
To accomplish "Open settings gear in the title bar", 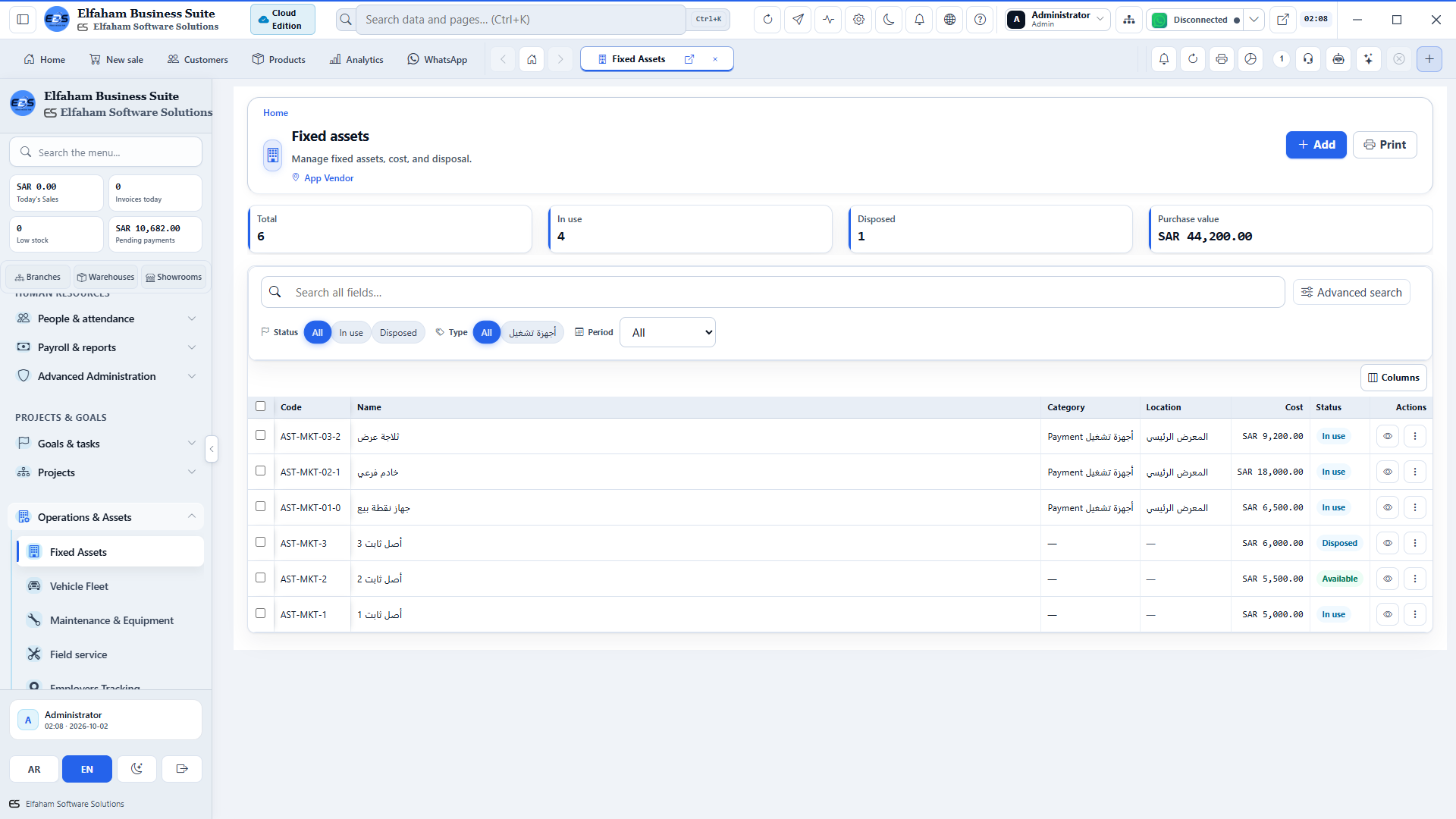I will click(858, 20).
